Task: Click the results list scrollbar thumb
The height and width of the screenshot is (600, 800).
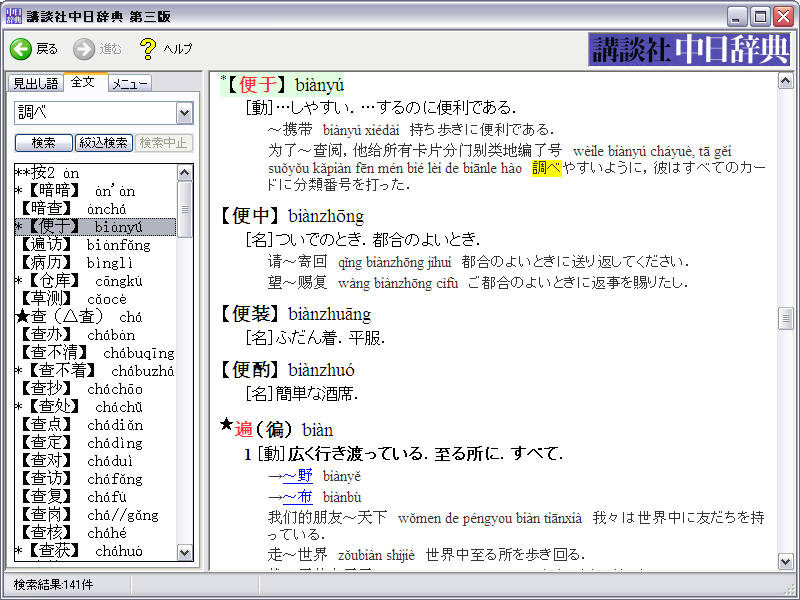Action: pyautogui.click(x=185, y=209)
